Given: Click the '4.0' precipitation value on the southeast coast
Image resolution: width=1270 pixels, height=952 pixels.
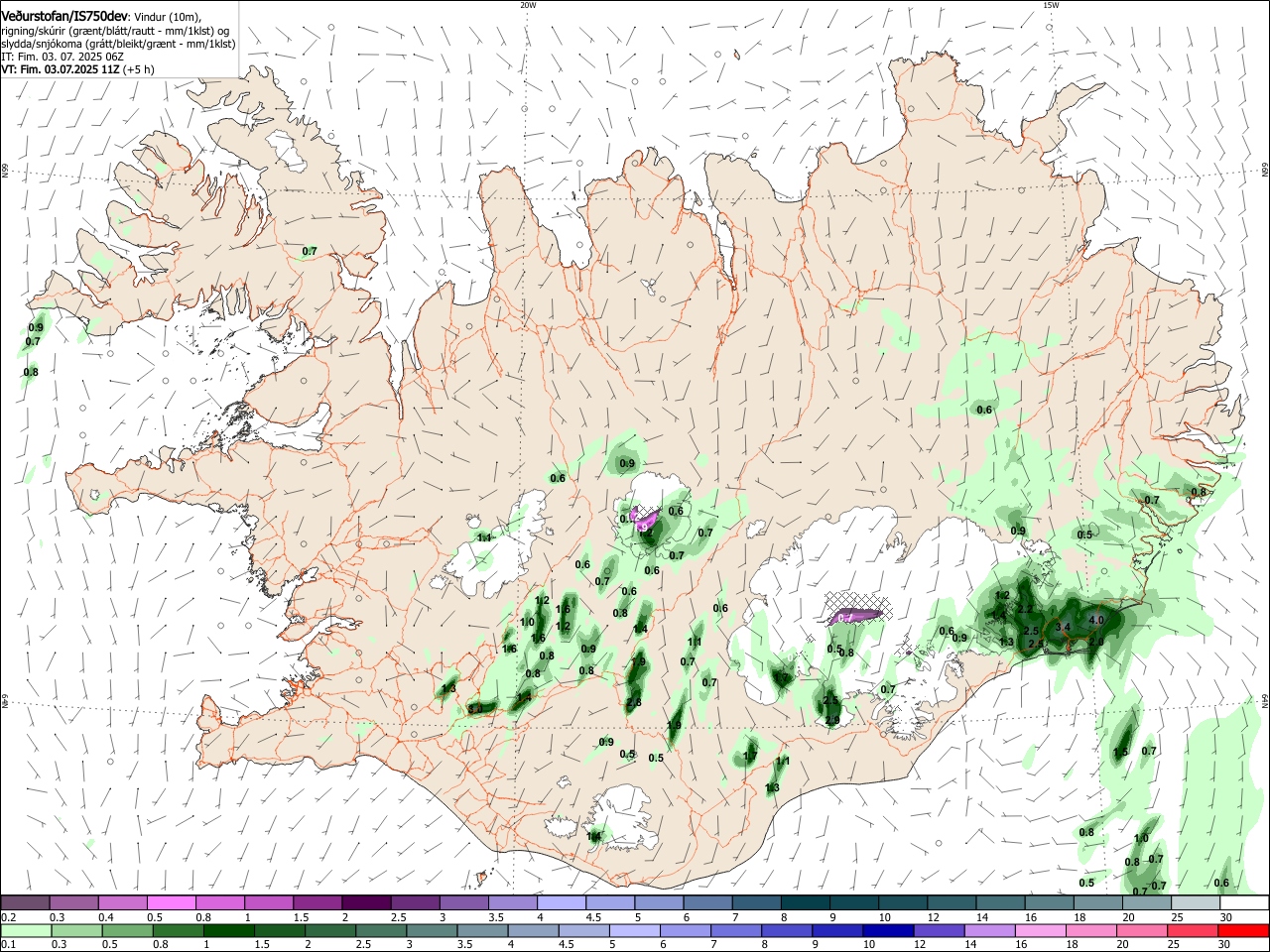Looking at the screenshot, I should pyautogui.click(x=1096, y=620).
